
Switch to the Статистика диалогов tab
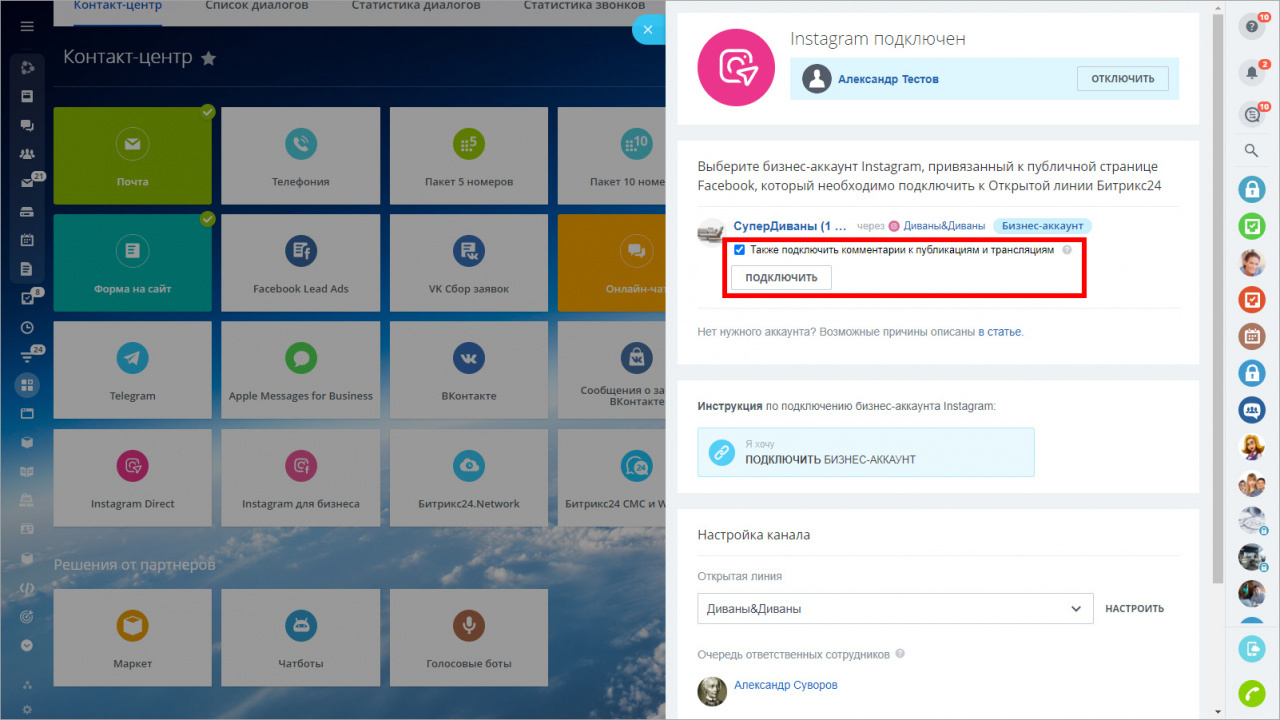pyautogui.click(x=416, y=6)
